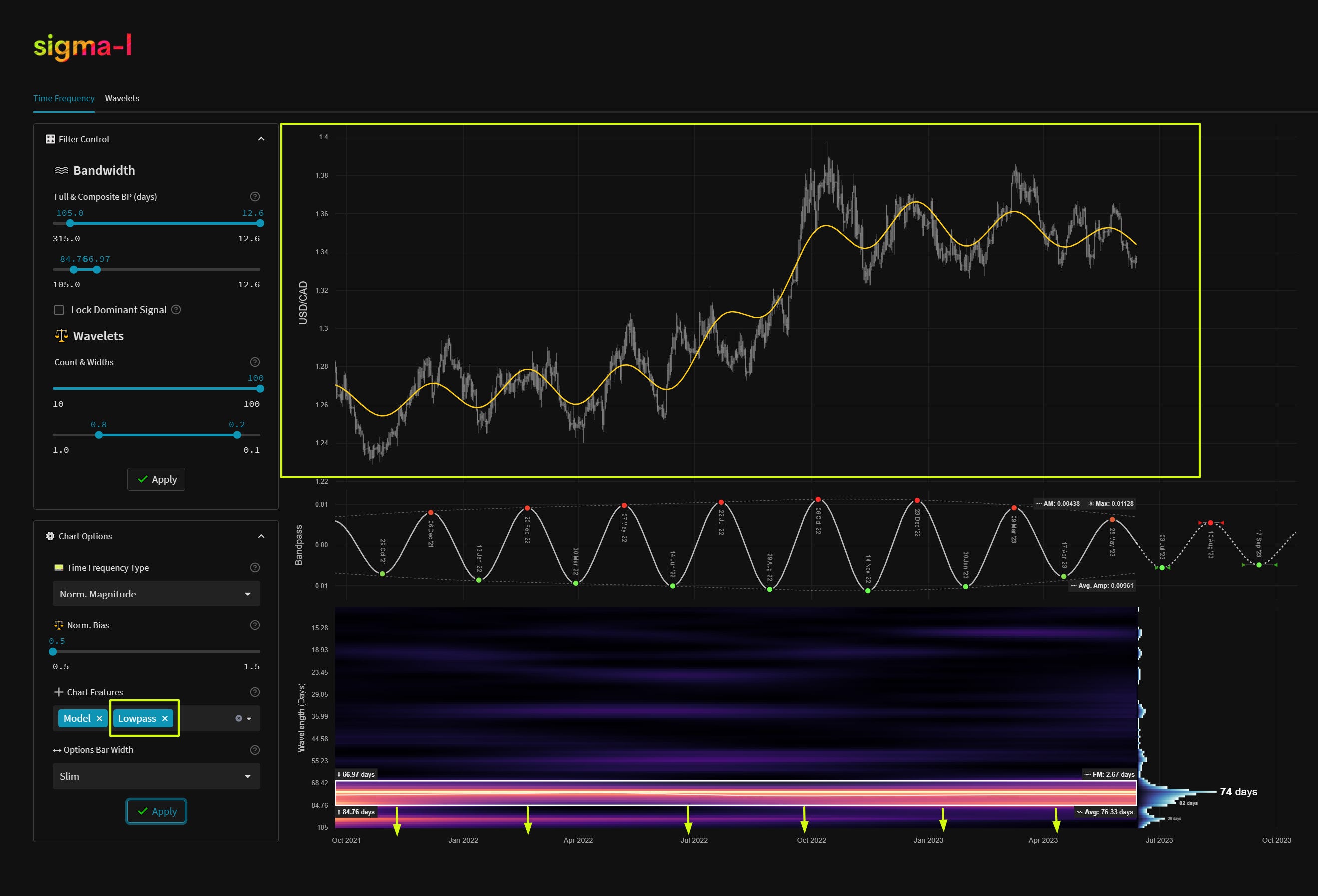Click the Bandwidth waves icon
This screenshot has width=1318, height=896.
point(61,169)
